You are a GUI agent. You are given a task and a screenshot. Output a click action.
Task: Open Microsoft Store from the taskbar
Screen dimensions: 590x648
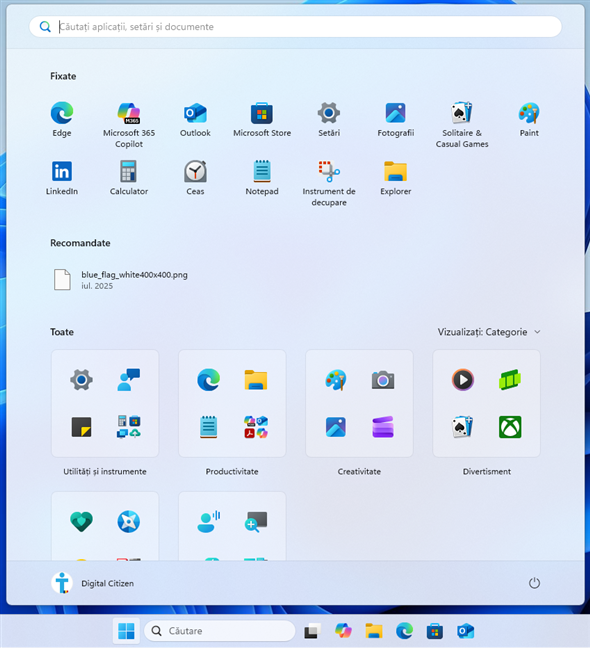pyautogui.click(x=435, y=631)
